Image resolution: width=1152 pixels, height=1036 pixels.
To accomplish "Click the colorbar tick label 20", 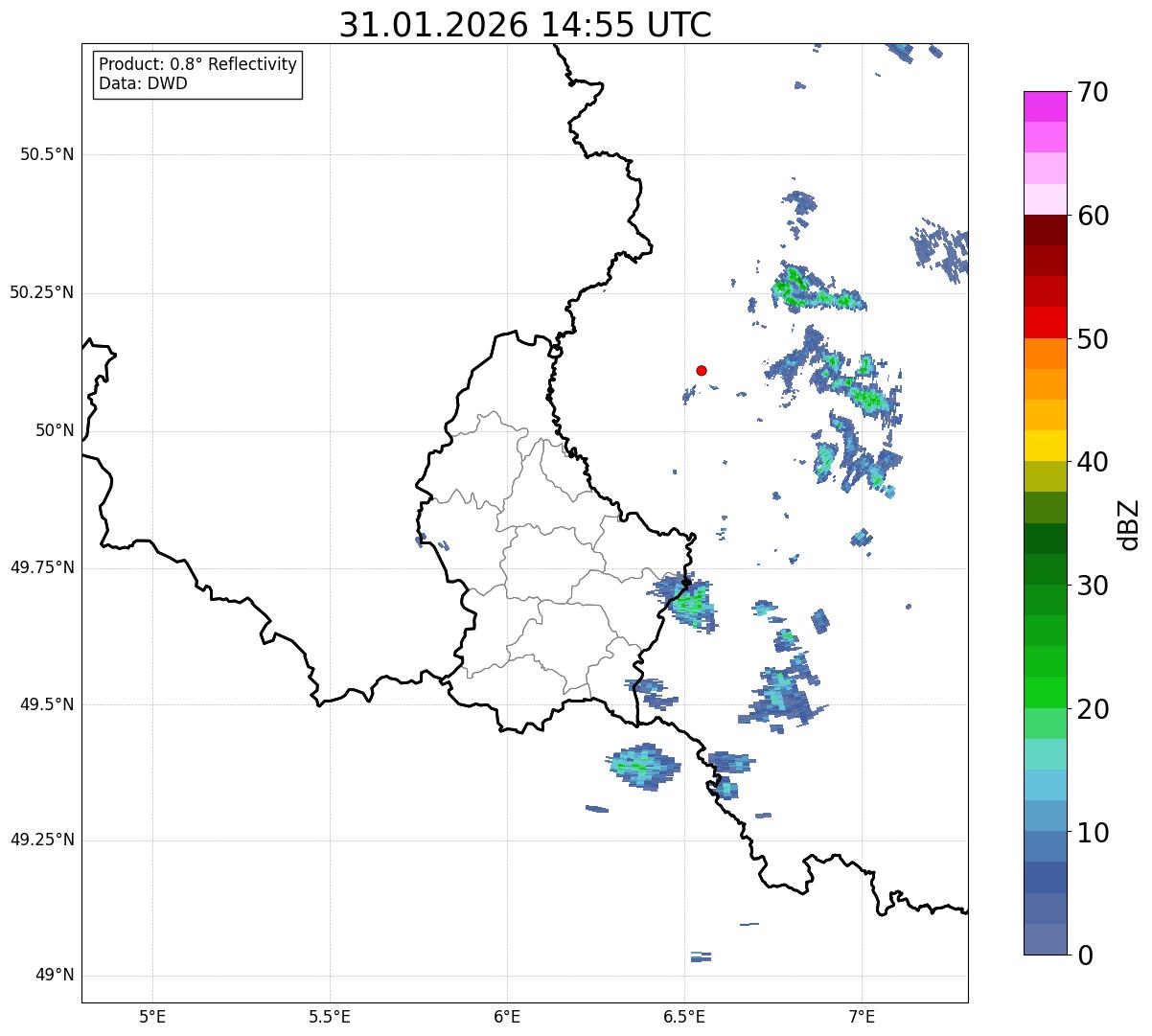I will (1093, 709).
